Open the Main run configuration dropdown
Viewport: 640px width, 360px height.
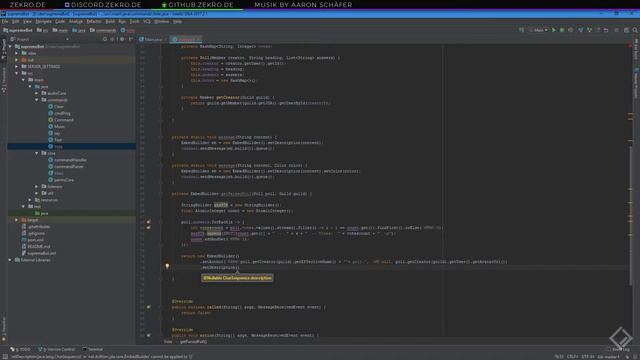point(538,30)
